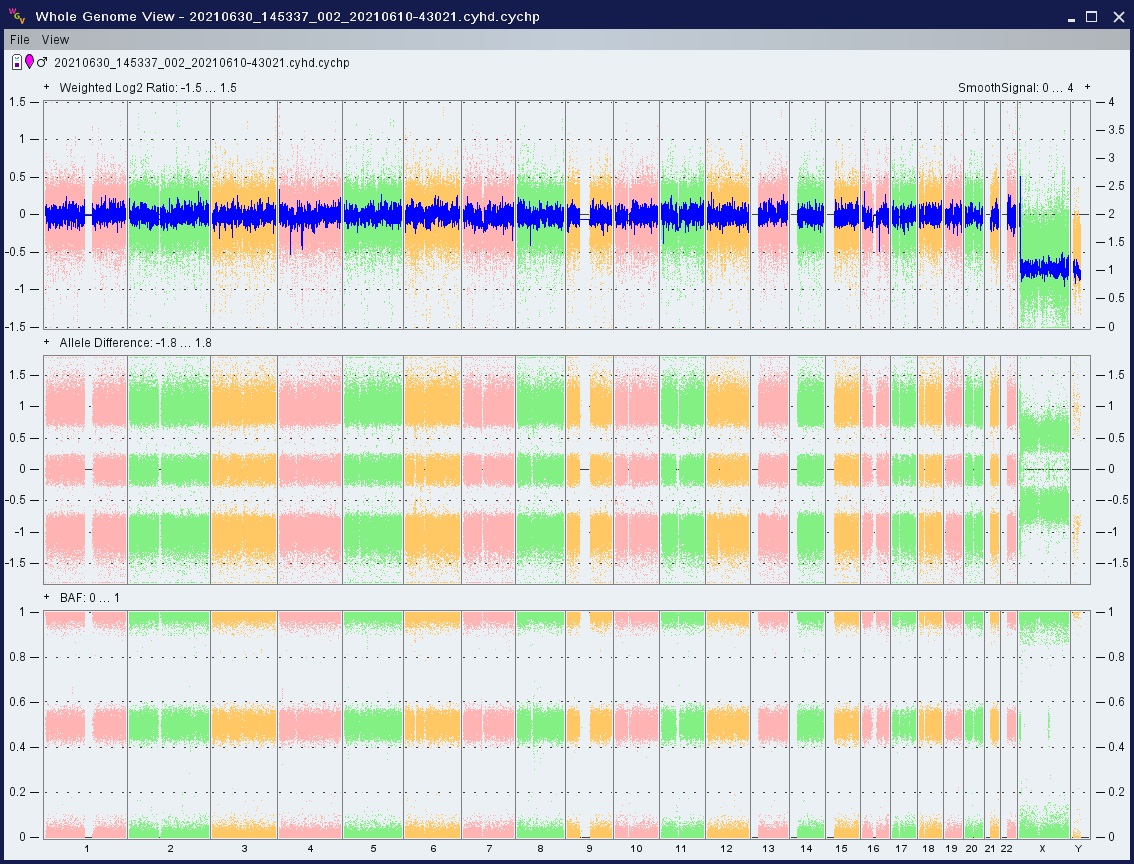
Task: Click the Weighted Log2 Ratio range label
Action: 148,88
